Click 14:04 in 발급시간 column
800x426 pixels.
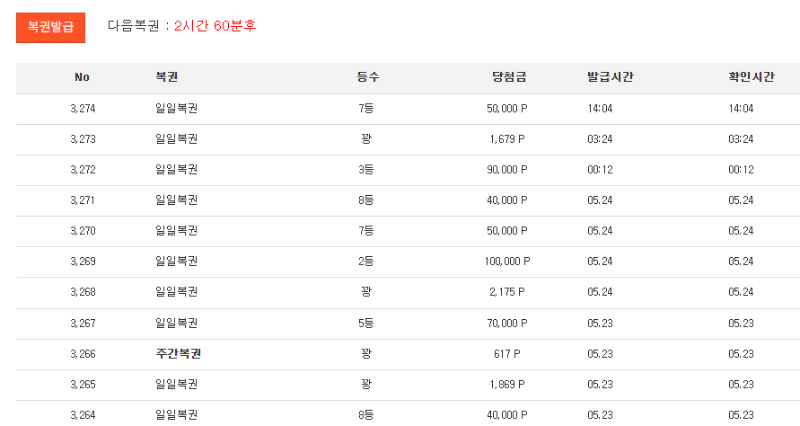(600, 108)
